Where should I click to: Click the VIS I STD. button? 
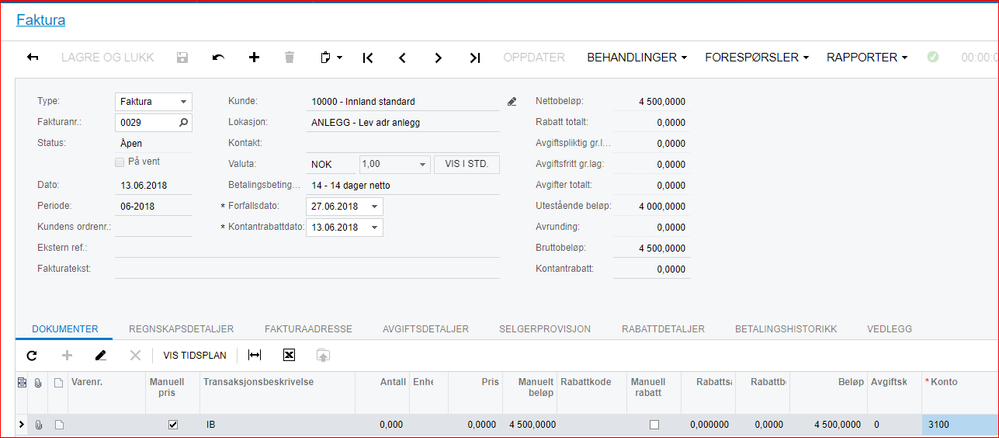point(466,164)
